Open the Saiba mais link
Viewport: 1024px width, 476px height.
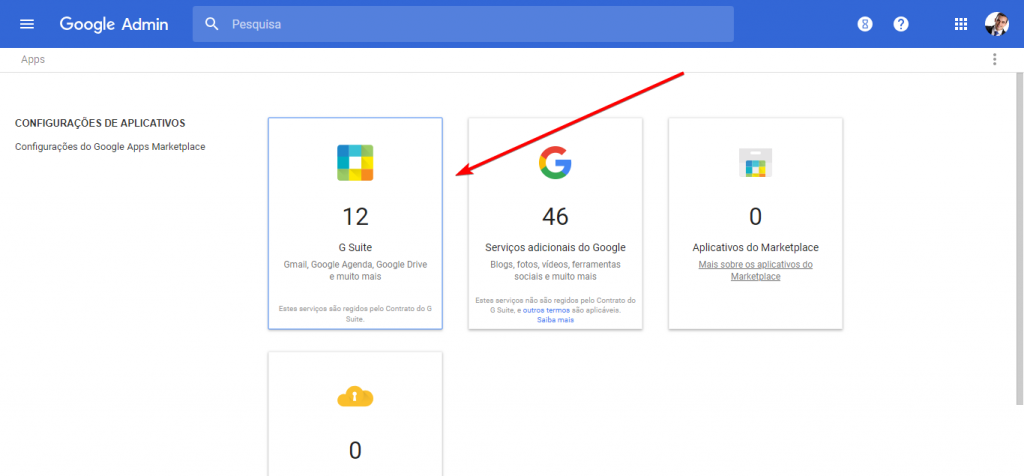(x=555, y=320)
